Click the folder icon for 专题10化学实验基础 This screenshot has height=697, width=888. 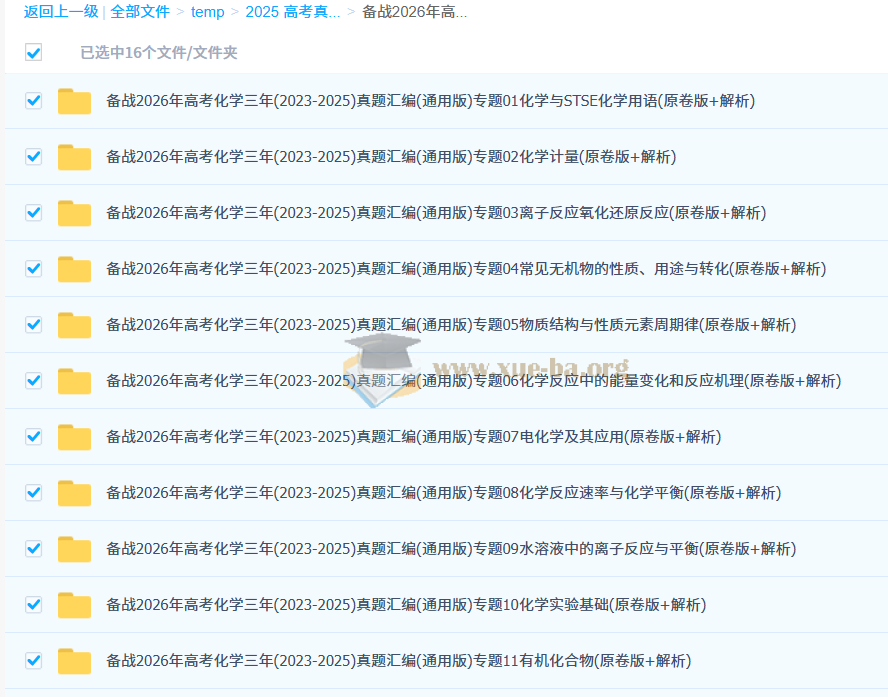pos(74,605)
